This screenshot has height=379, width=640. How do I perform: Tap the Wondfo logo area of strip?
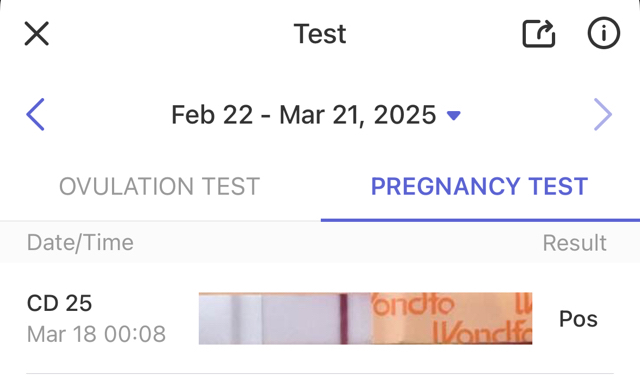452,319
